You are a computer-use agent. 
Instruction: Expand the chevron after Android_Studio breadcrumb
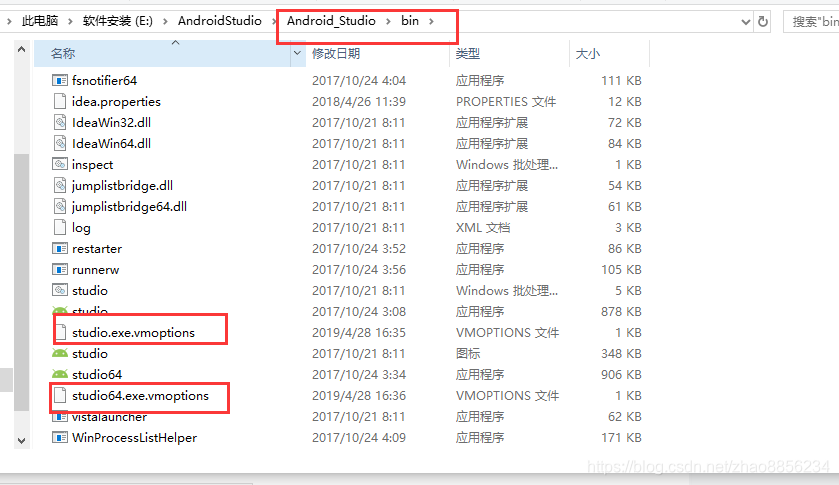coord(389,21)
